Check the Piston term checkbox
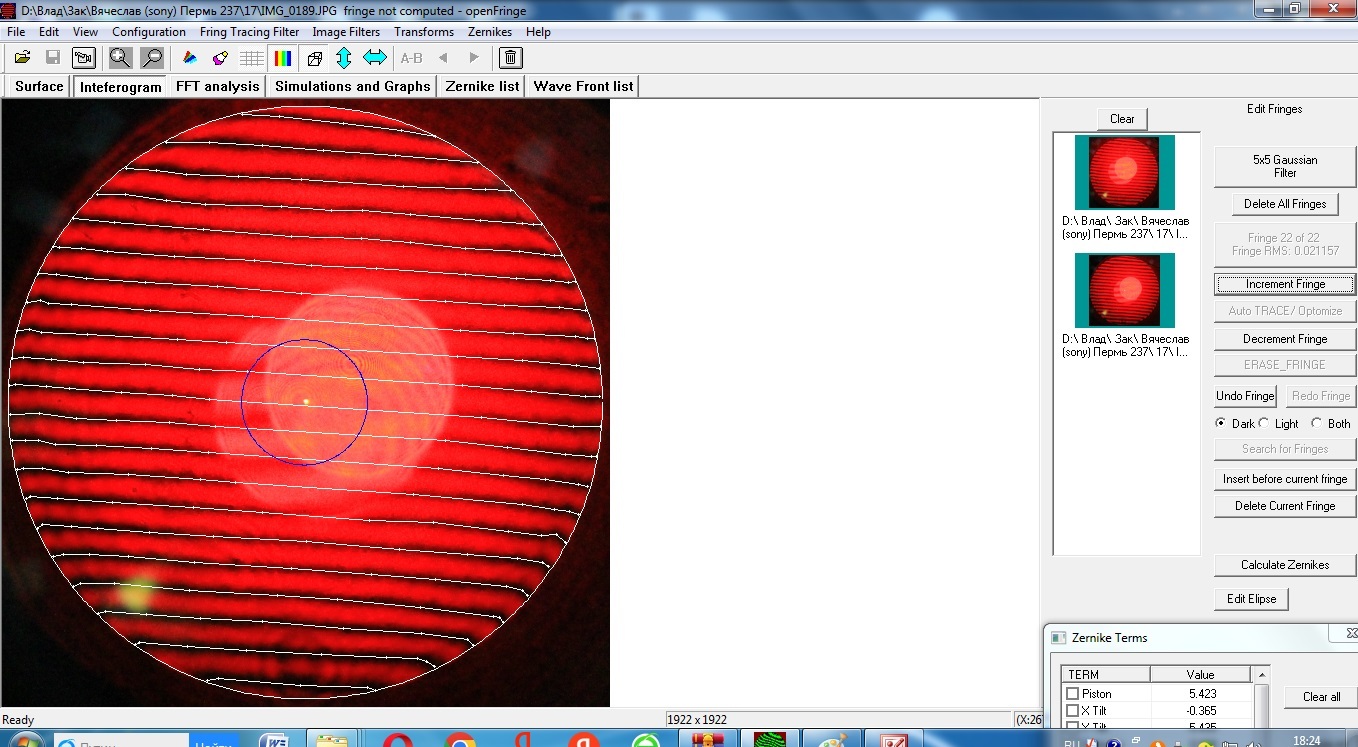Screen dimensions: 1358x747 coord(1073,694)
